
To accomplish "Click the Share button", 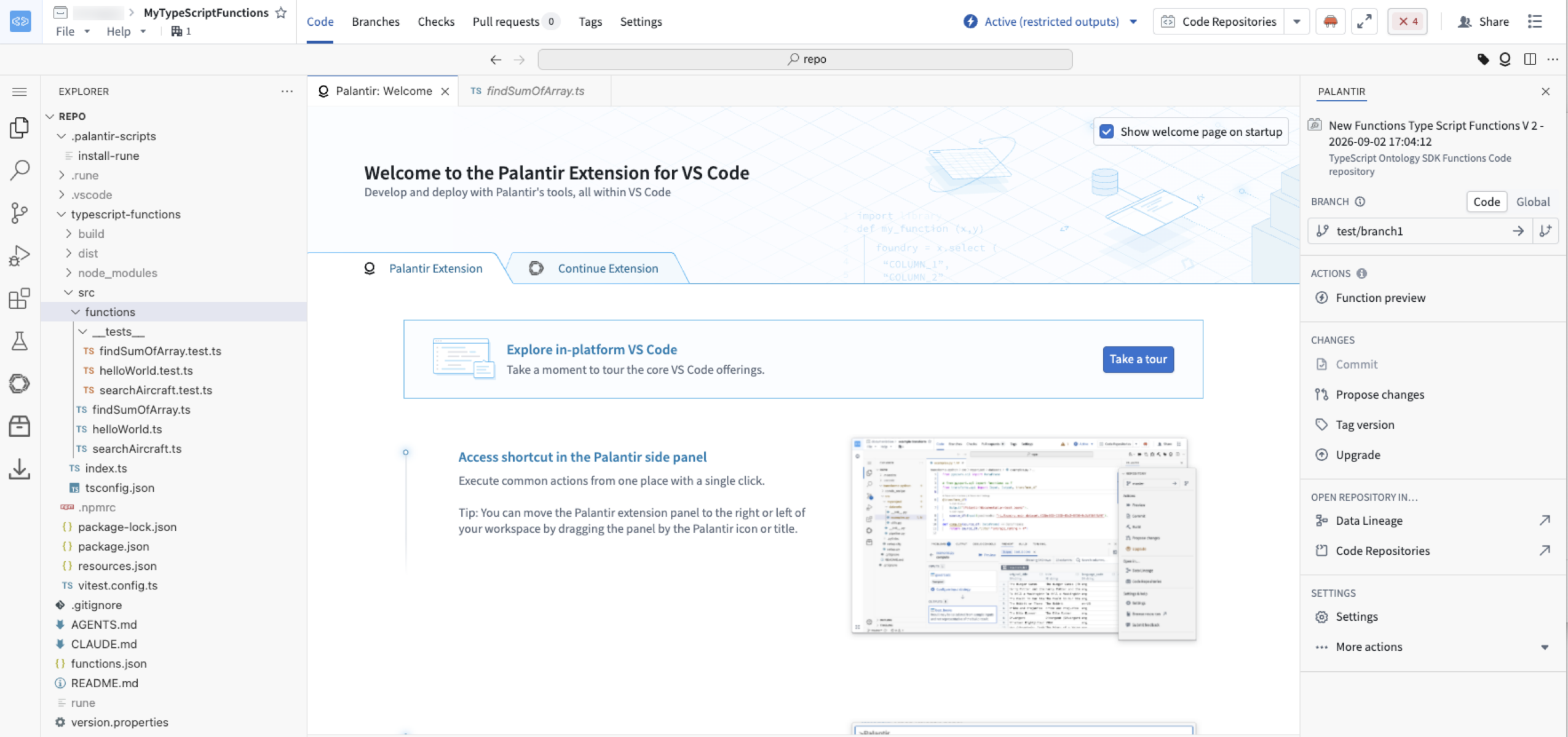I will pos(1483,22).
